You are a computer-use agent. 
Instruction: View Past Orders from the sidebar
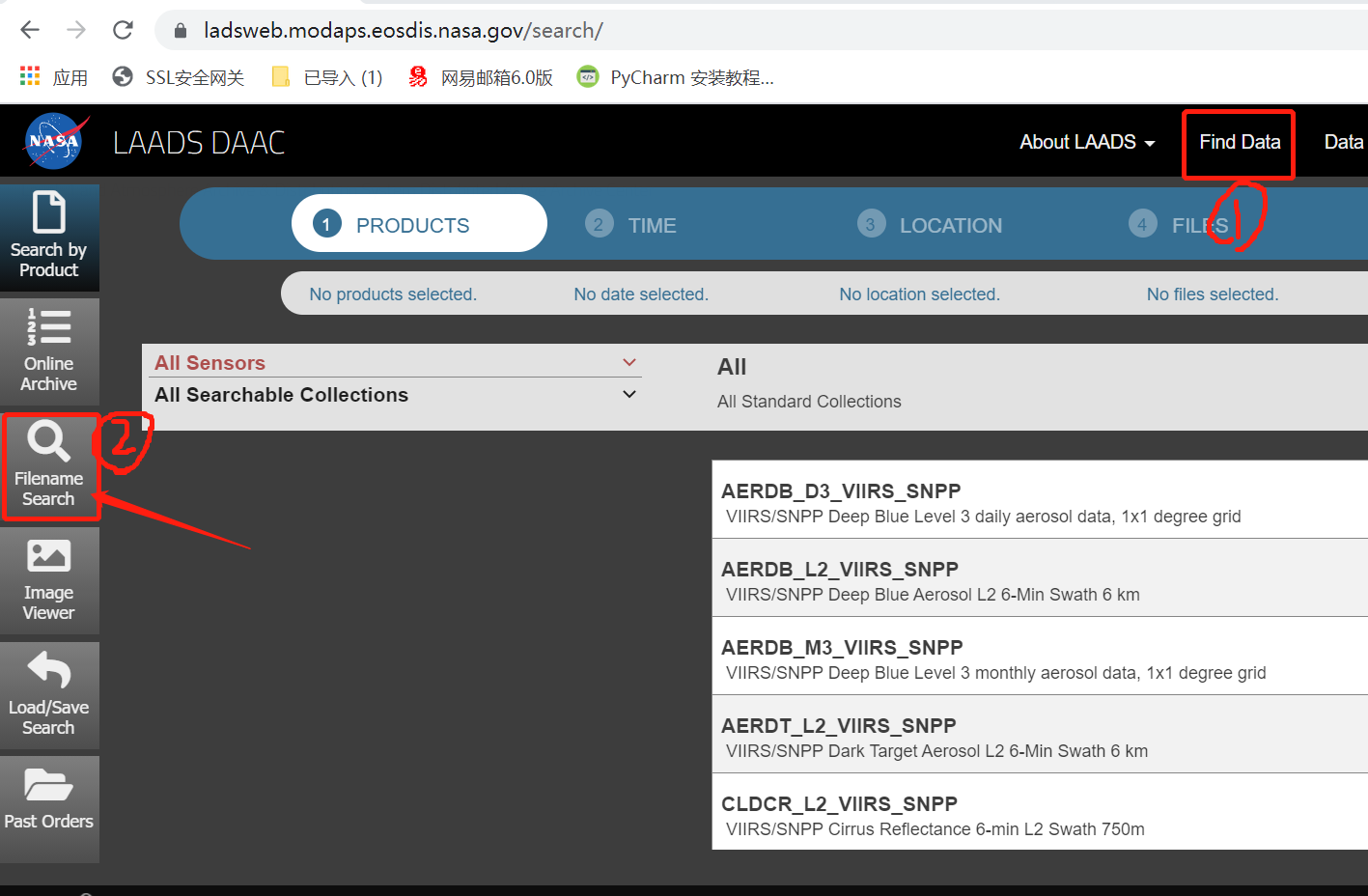49,809
